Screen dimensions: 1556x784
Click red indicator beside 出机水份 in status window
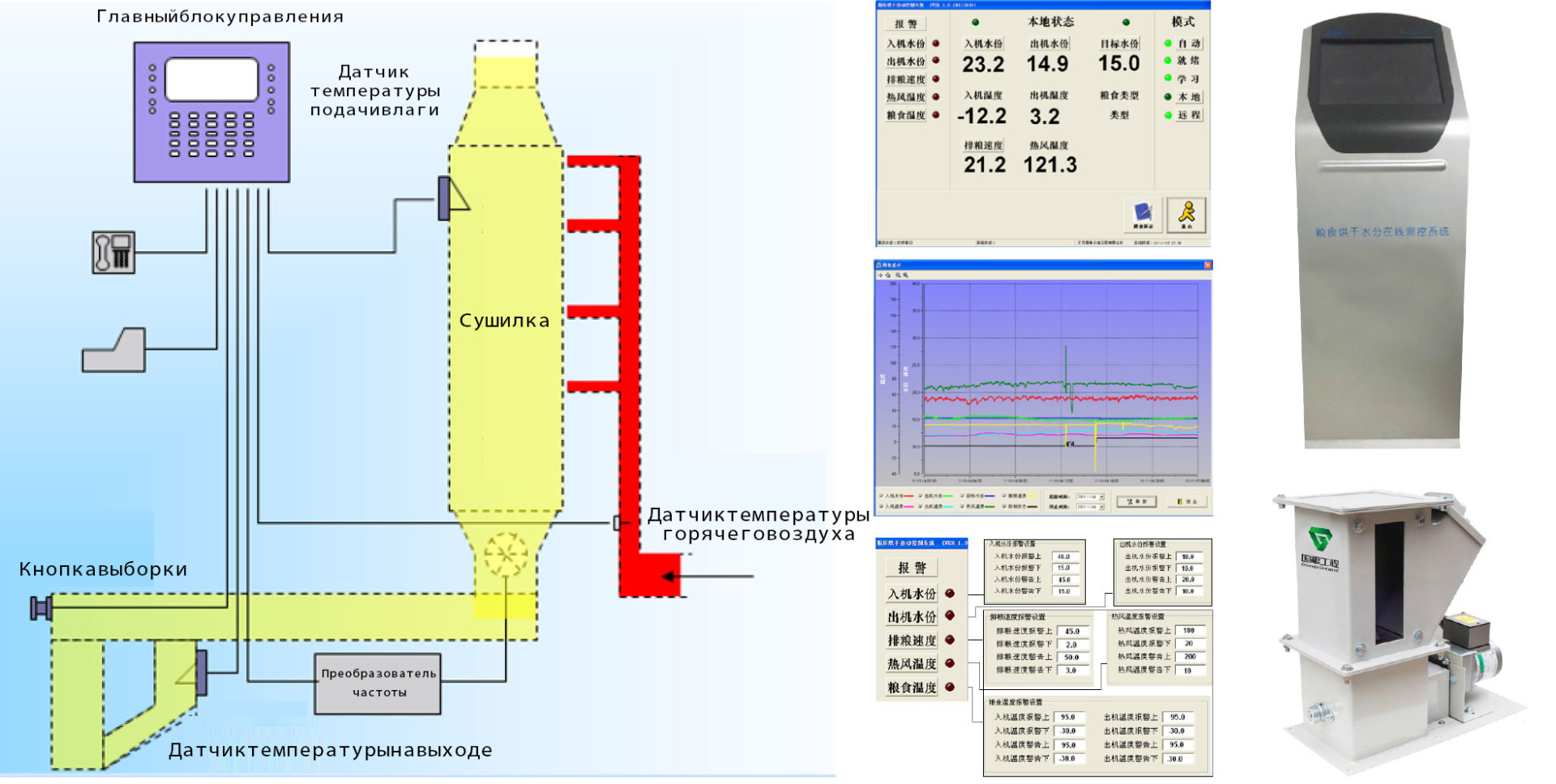pyautogui.click(x=936, y=61)
